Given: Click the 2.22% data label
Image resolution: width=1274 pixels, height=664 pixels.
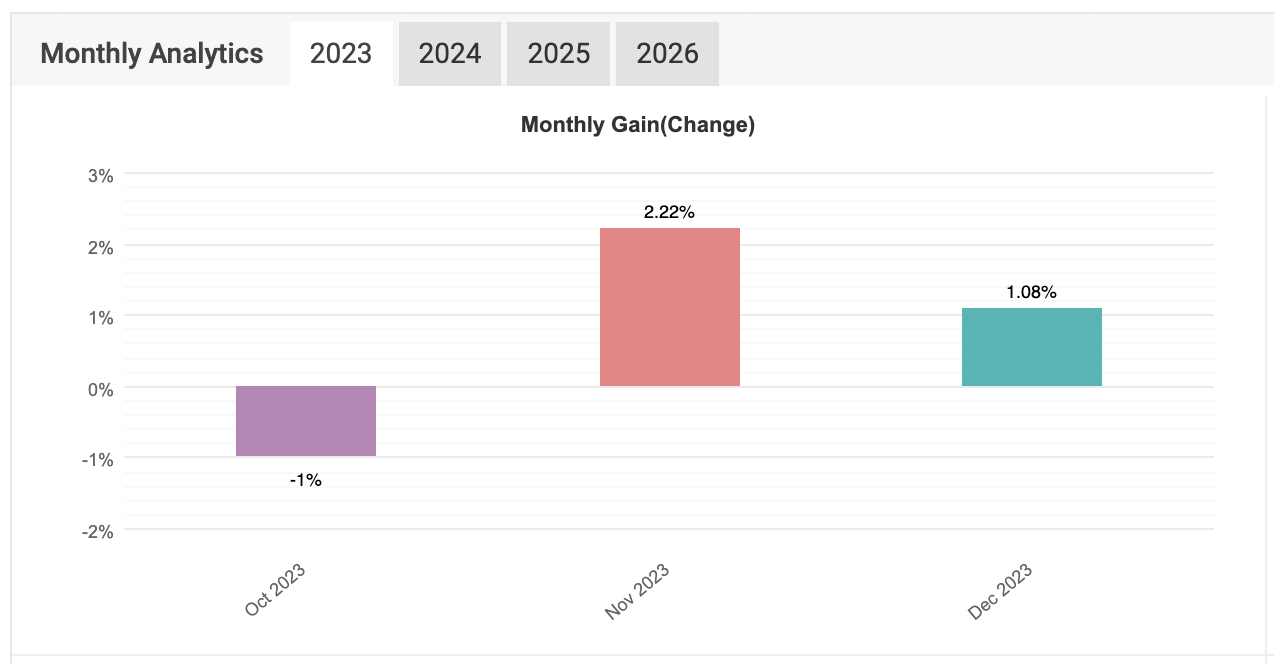Looking at the screenshot, I should 669,212.
